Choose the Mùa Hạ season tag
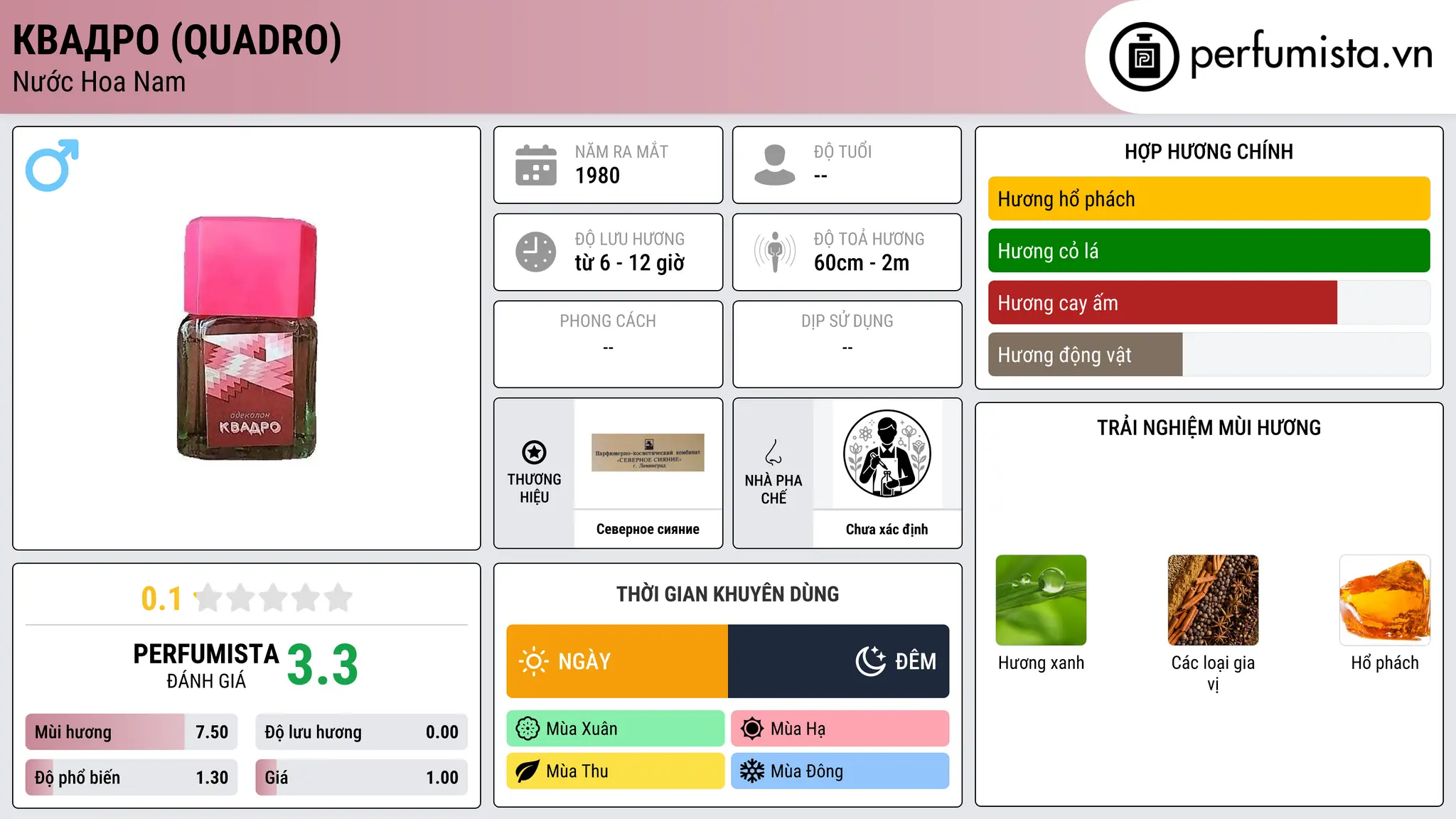This screenshot has width=1456, height=819. 840,729
